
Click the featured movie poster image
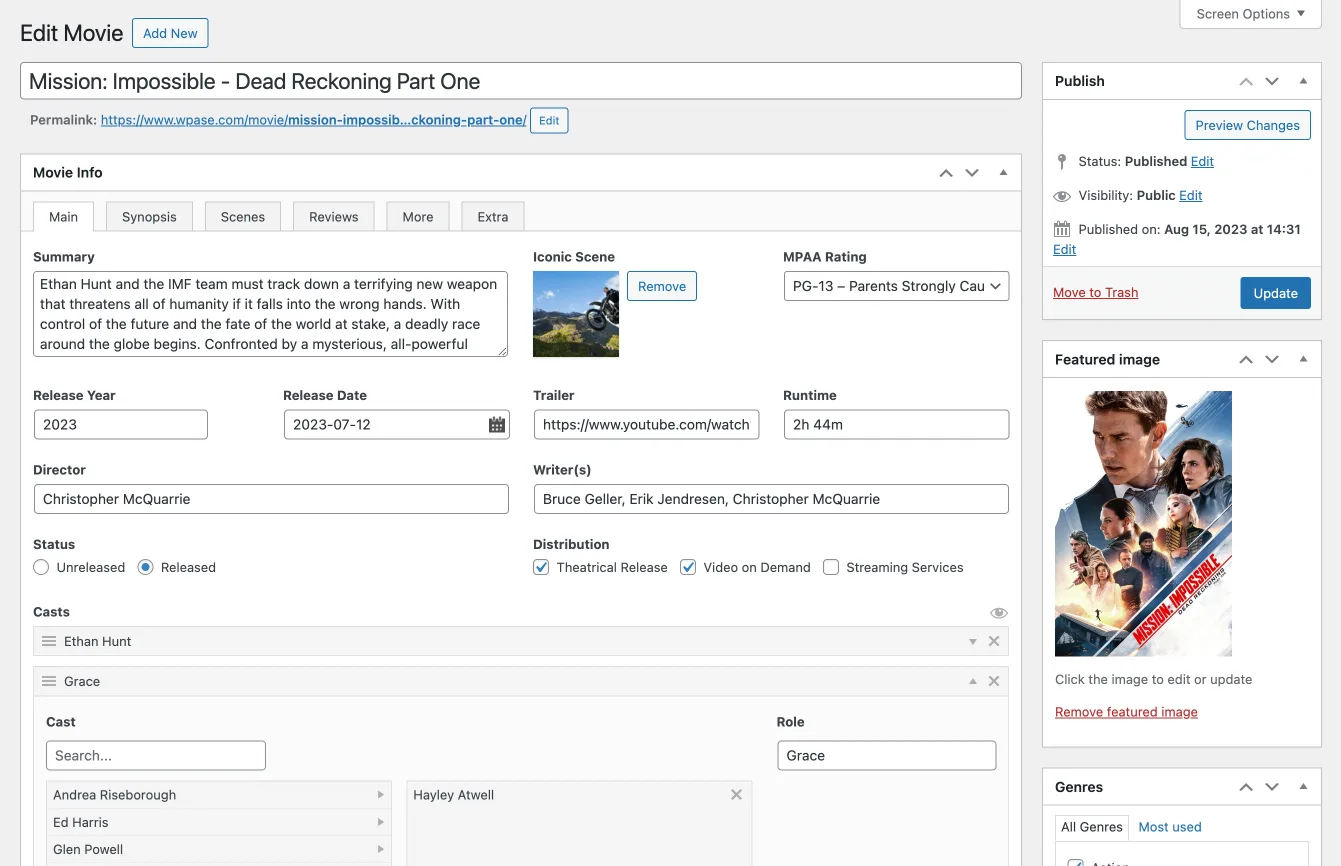[x=1143, y=523]
